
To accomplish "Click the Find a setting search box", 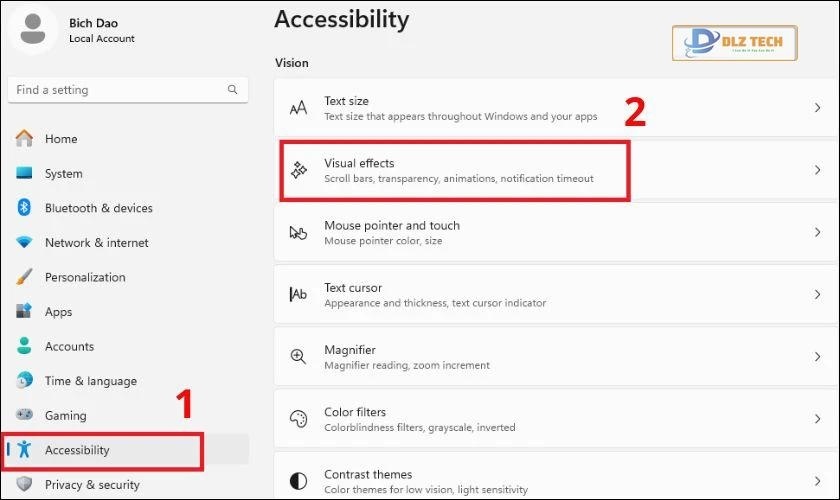I will click(x=118, y=90).
